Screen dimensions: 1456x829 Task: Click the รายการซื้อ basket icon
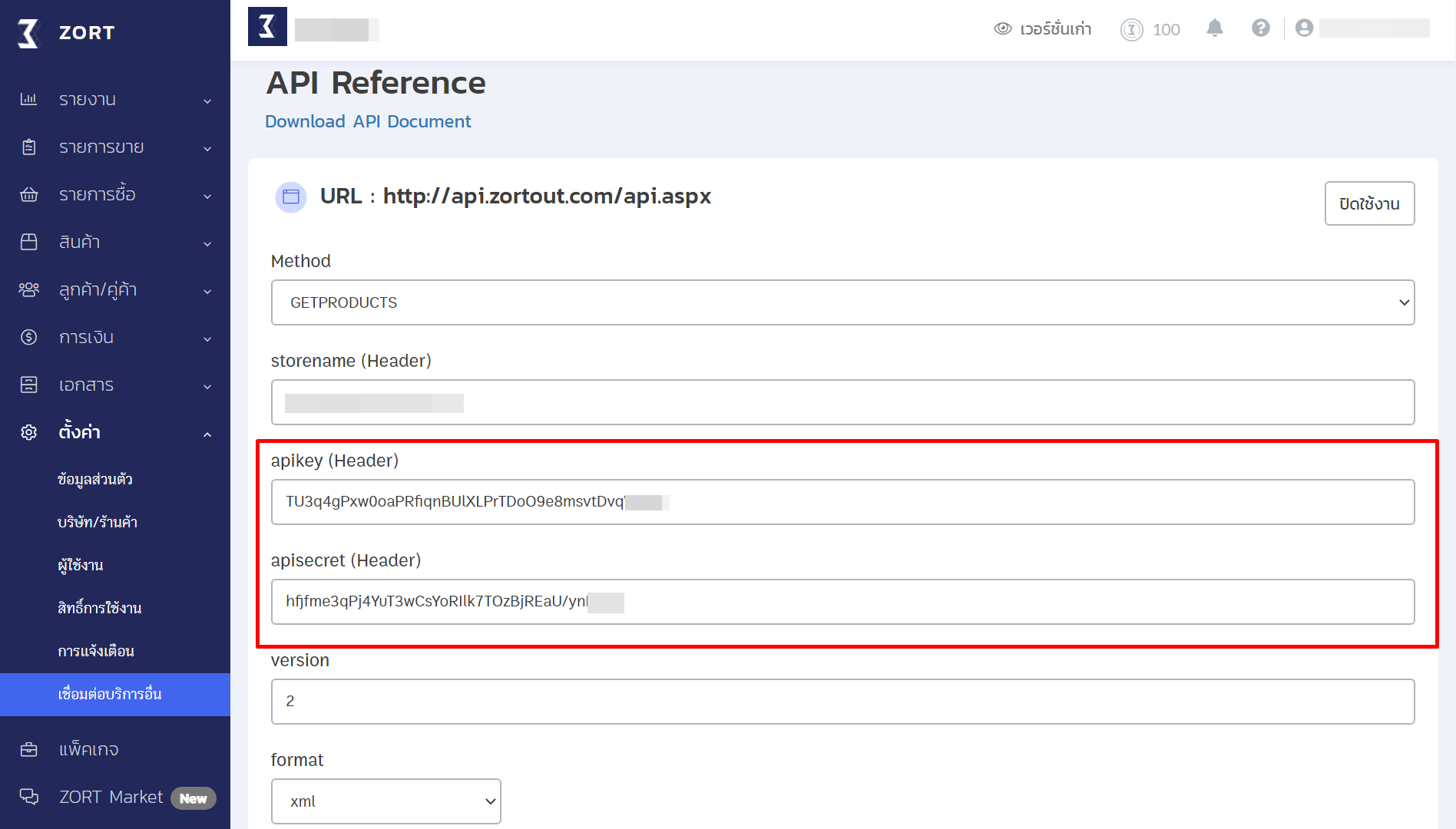[28, 194]
